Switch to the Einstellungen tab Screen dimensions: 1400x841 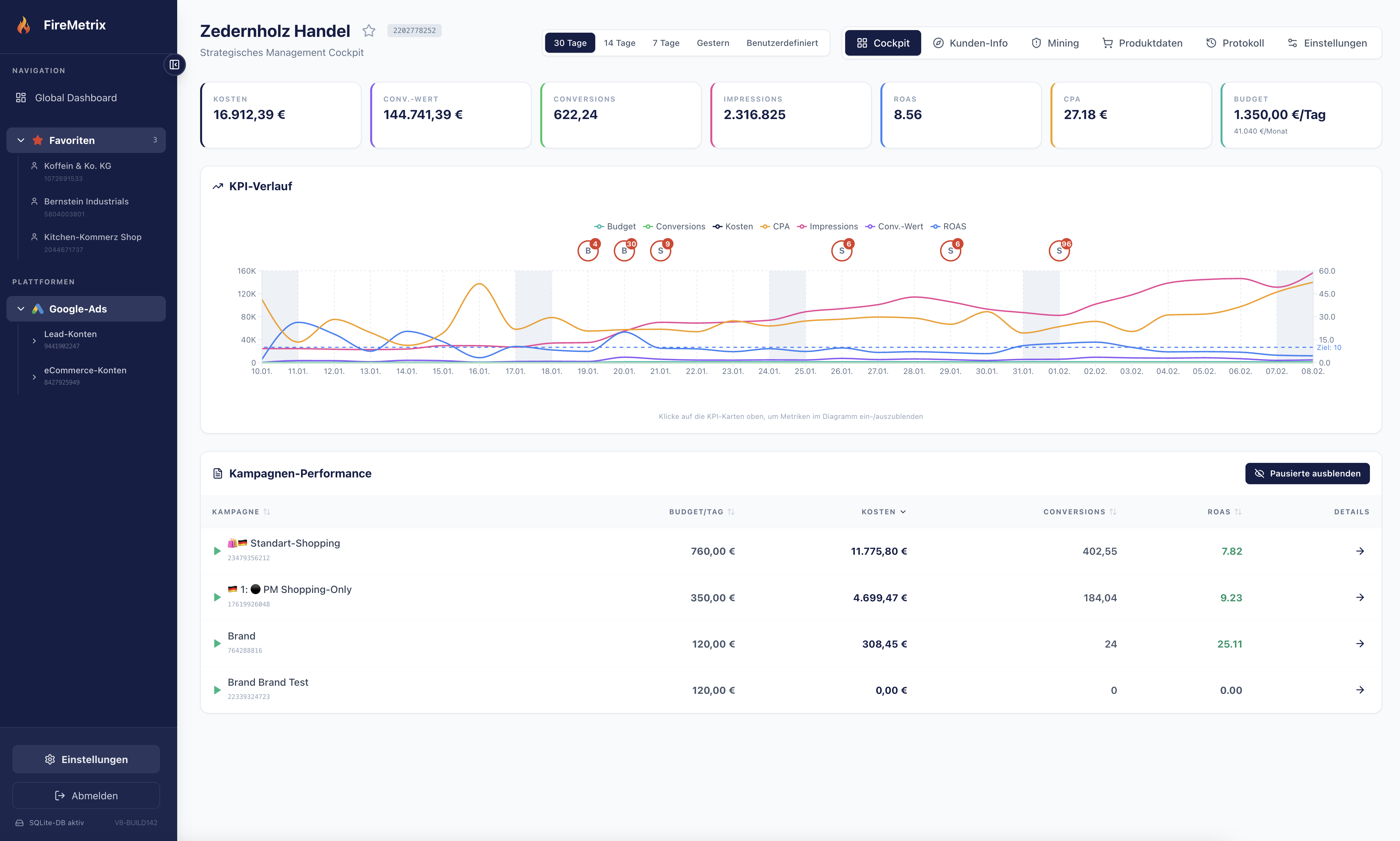pyautogui.click(x=1328, y=42)
